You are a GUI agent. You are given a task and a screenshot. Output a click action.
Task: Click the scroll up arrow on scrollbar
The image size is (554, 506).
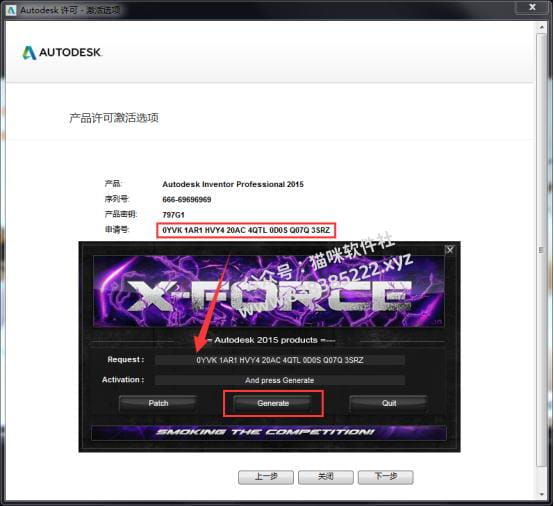point(541,27)
